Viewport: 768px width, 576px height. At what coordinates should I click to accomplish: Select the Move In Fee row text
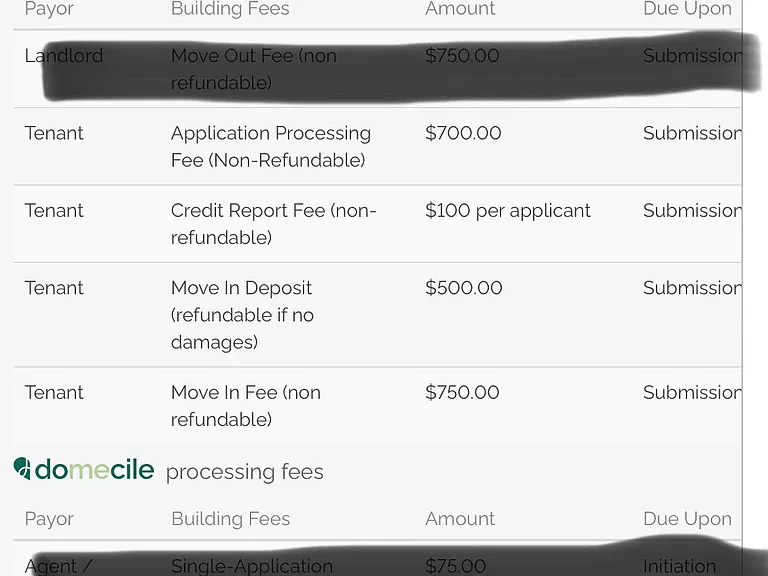(x=246, y=406)
